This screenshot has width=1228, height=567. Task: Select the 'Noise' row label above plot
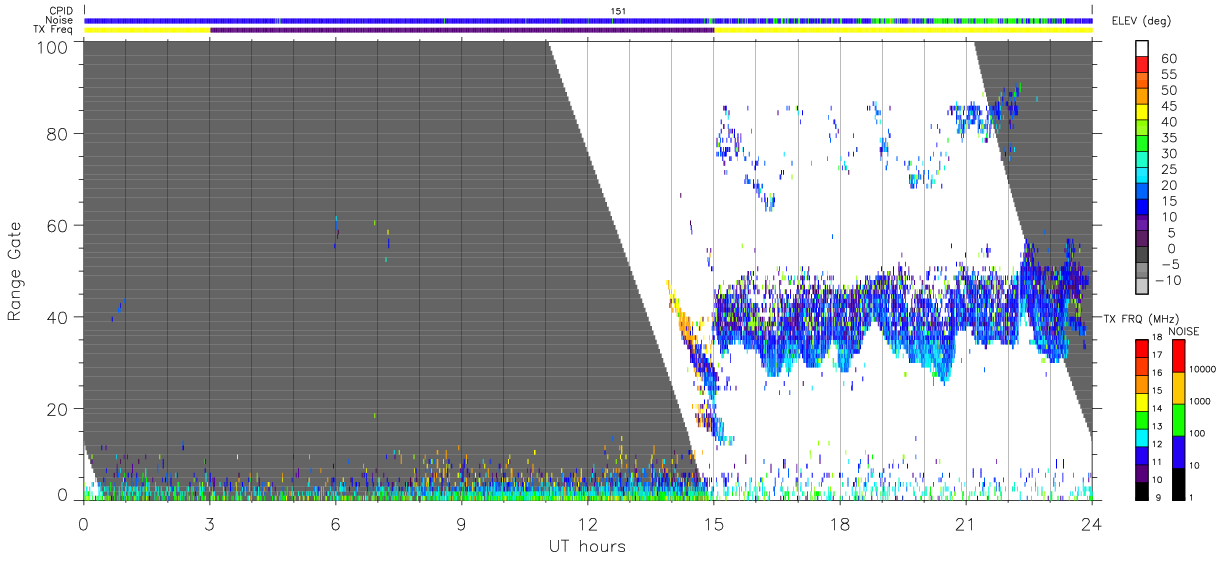[x=61, y=20]
